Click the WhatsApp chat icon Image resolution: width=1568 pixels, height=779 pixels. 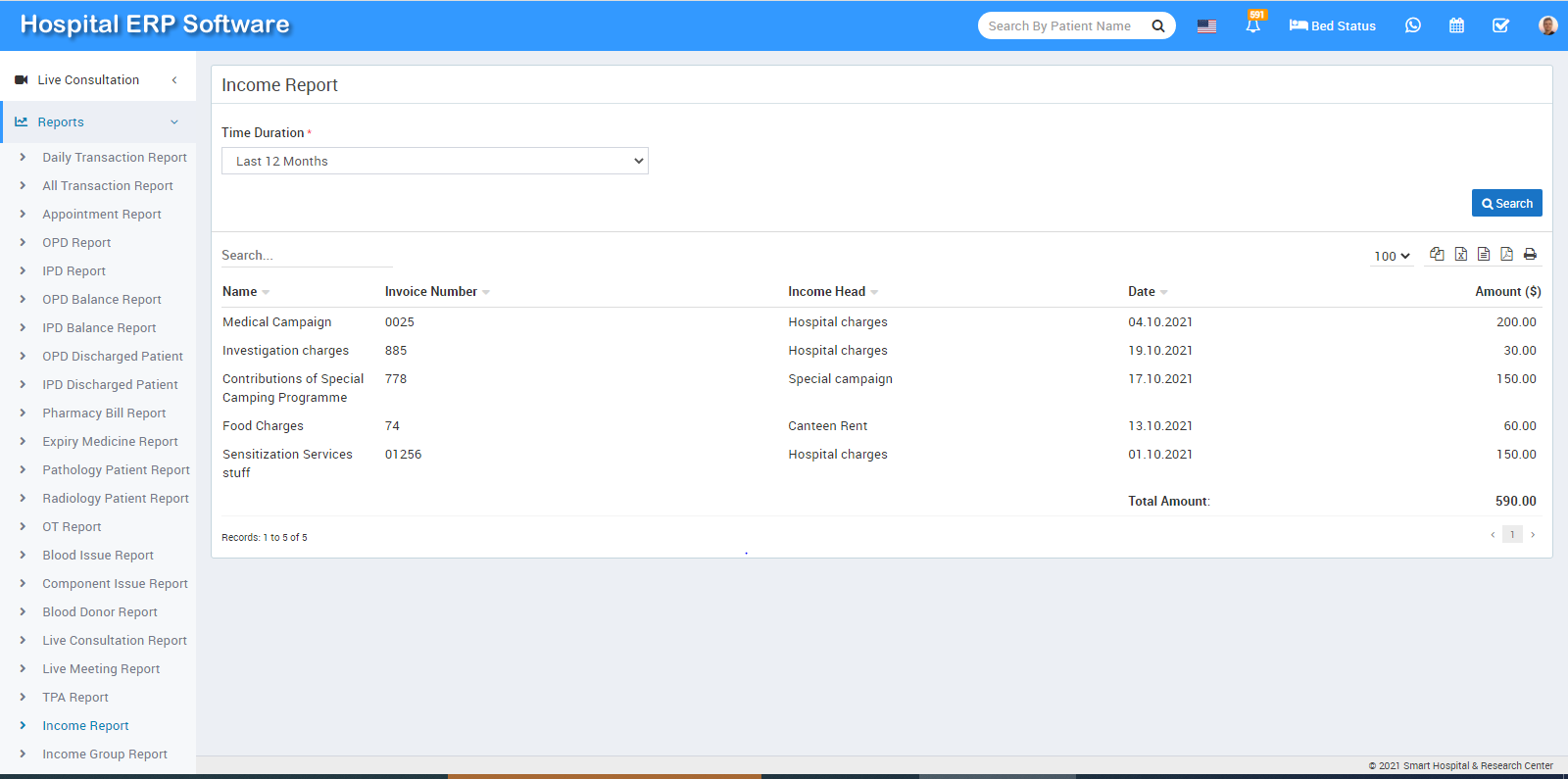[x=1412, y=25]
